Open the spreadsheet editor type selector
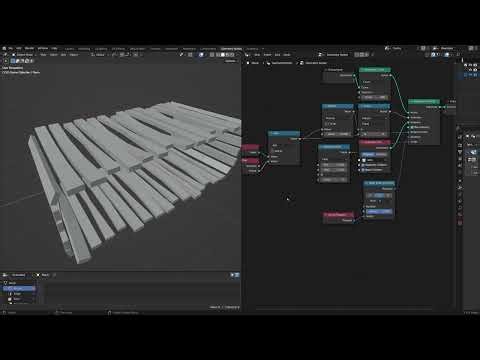This screenshot has height=360, width=480. point(6,275)
